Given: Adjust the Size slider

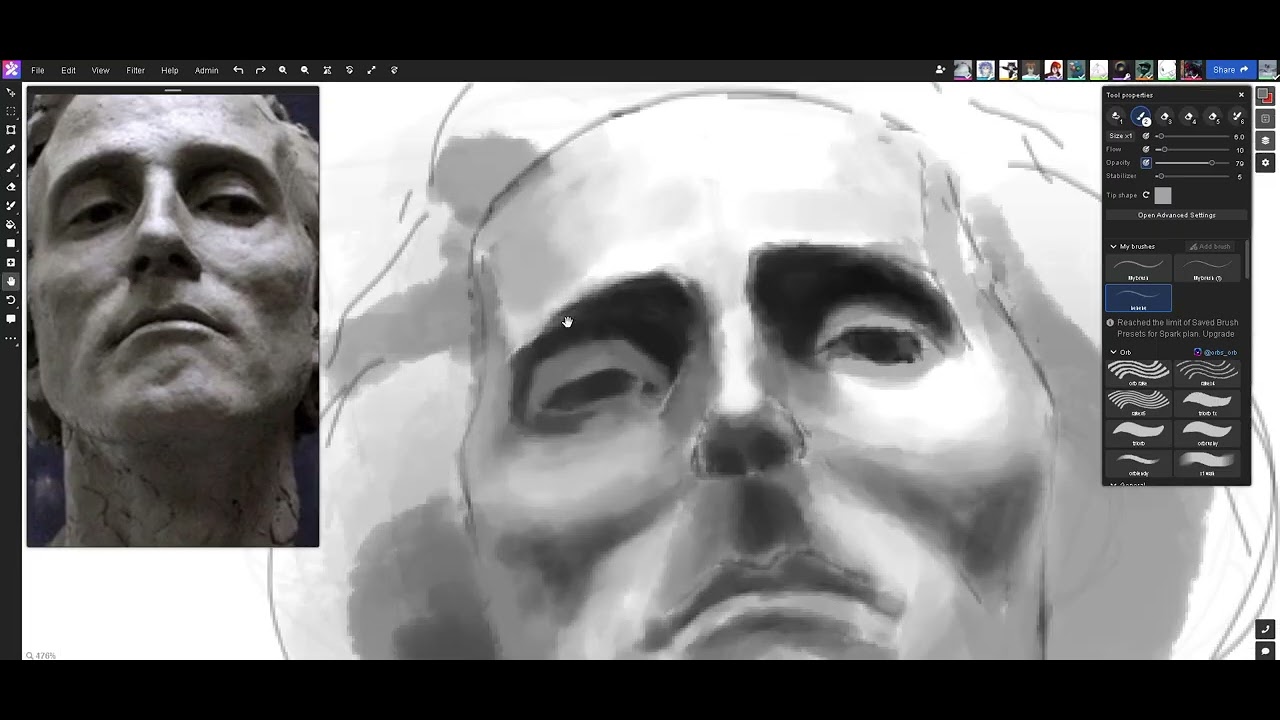Looking at the screenshot, I should pos(1192,136).
